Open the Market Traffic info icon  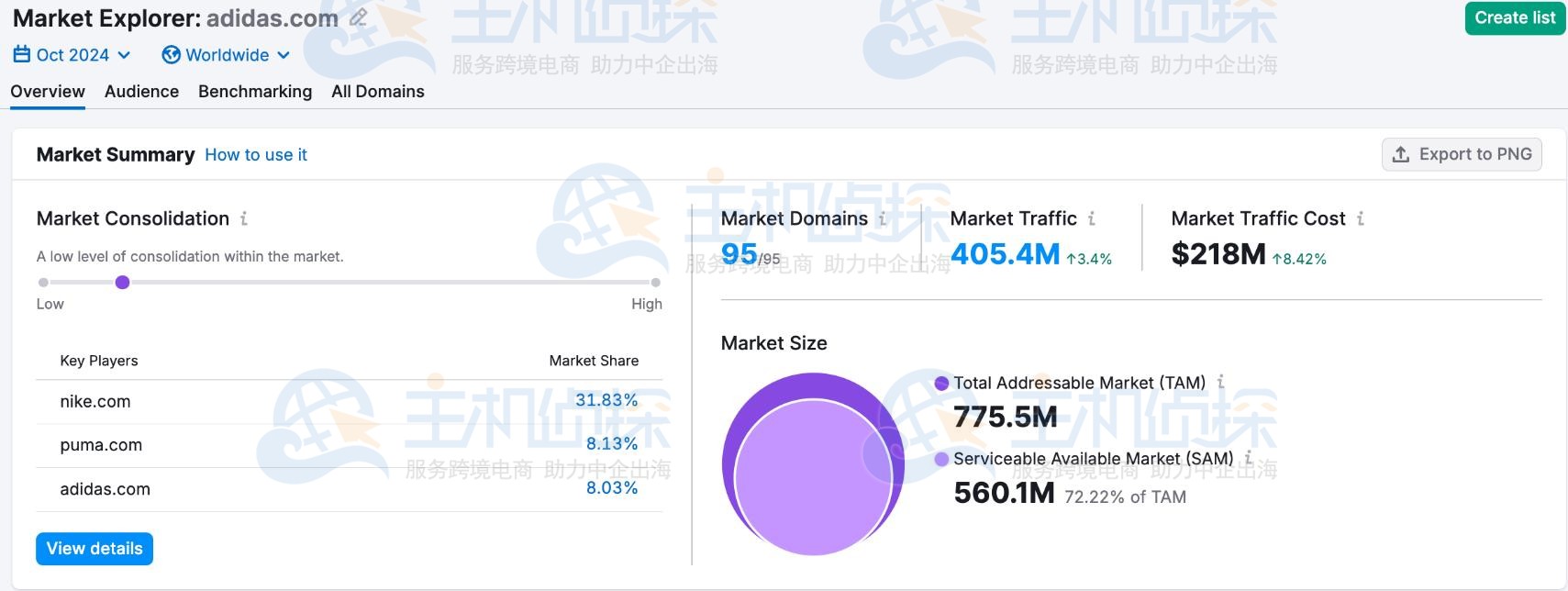point(1091,218)
